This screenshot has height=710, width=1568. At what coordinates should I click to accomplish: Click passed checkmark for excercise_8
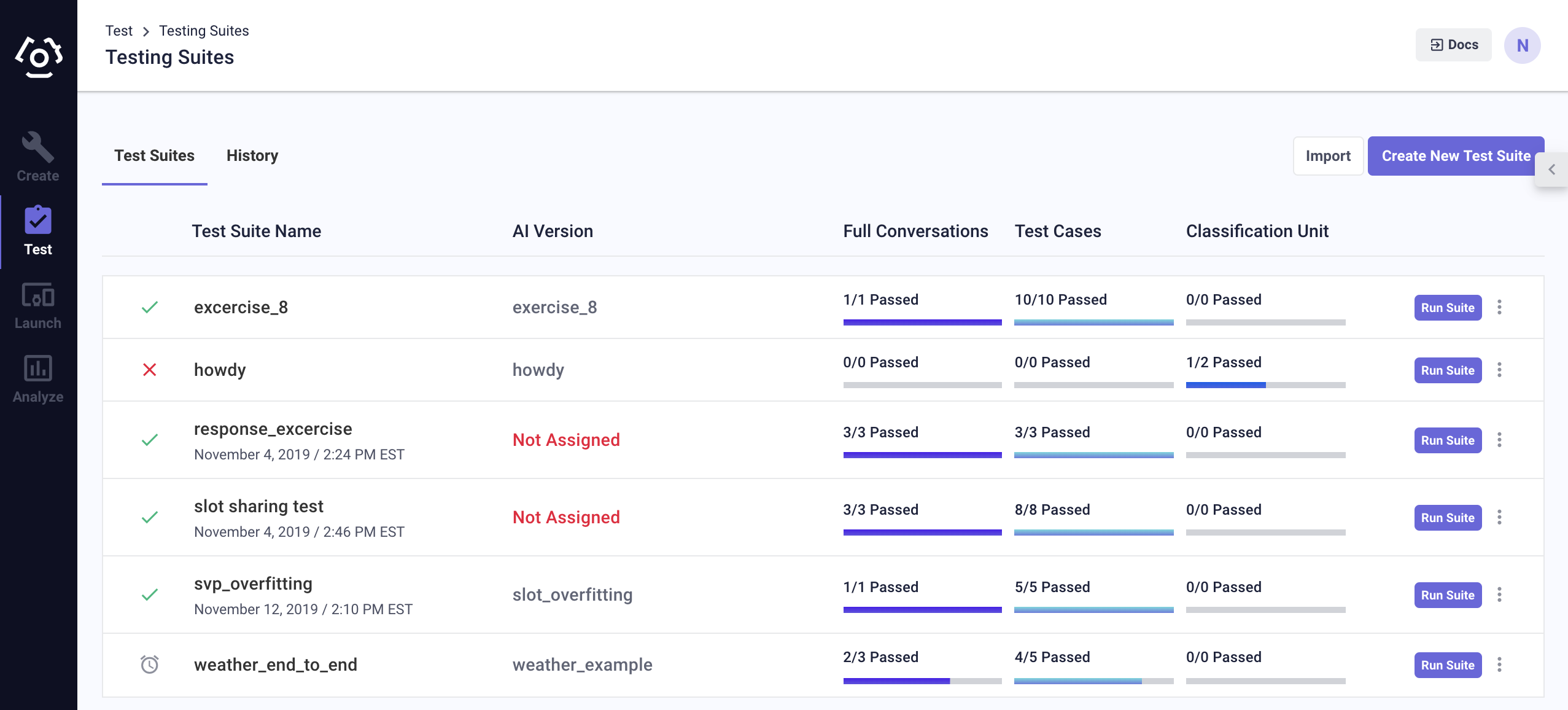[150, 307]
